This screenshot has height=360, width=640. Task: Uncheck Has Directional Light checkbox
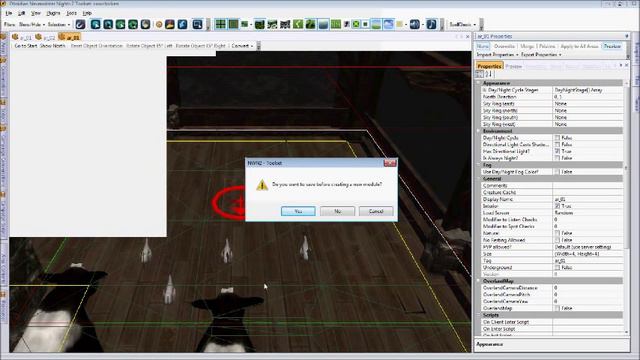[557, 151]
